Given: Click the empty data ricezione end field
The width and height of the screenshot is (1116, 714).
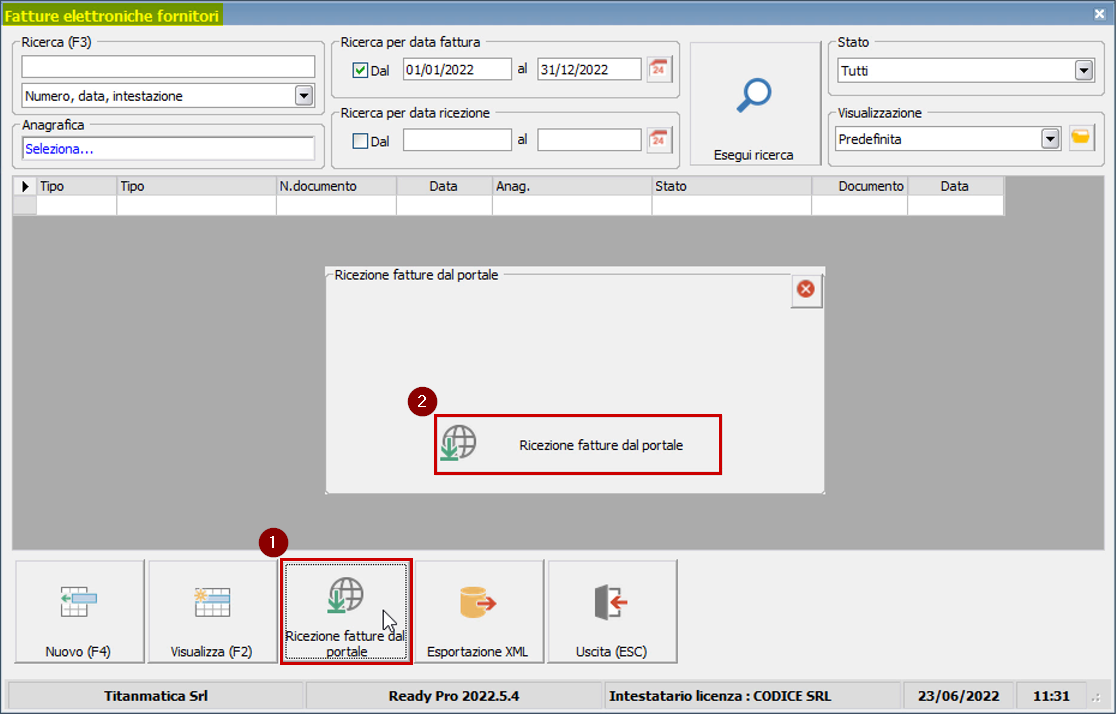Looking at the screenshot, I should 589,140.
